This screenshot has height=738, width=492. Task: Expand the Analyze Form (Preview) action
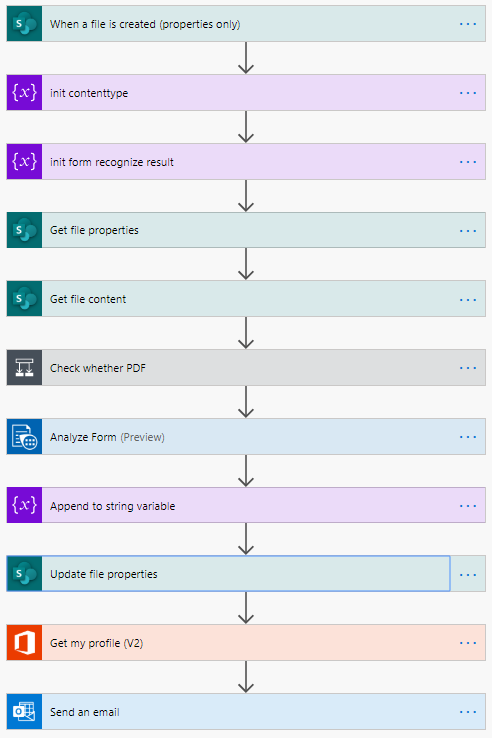(246, 437)
